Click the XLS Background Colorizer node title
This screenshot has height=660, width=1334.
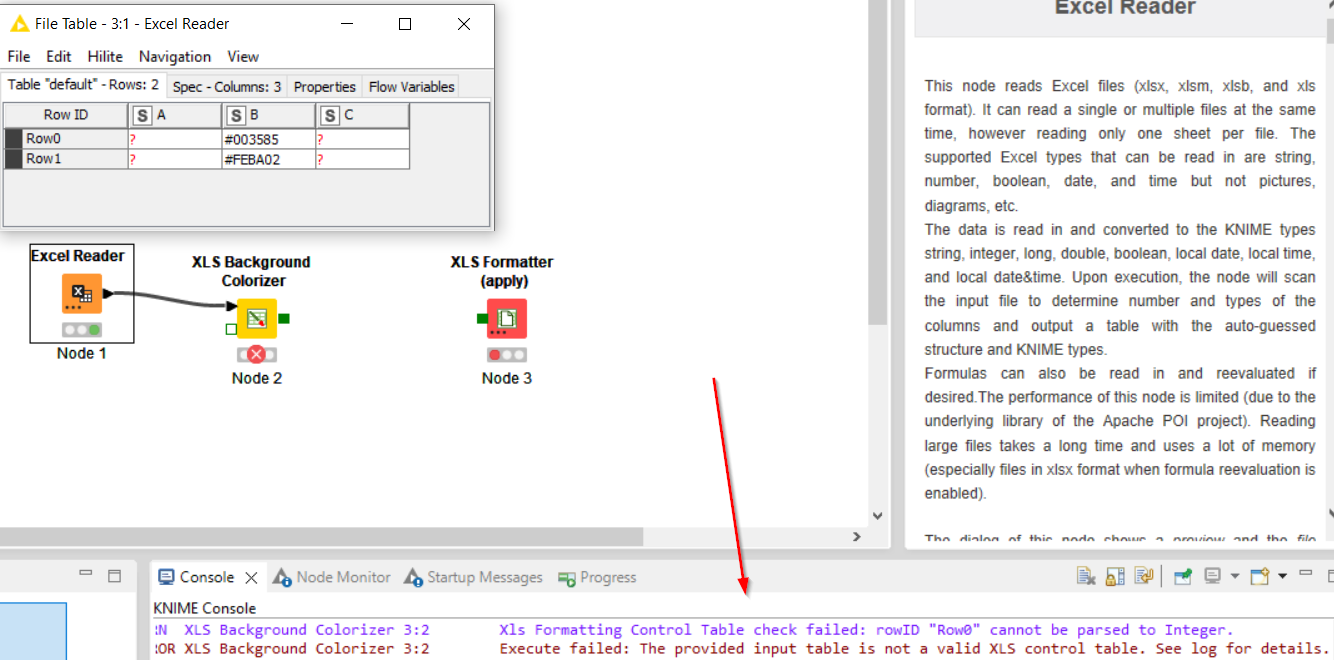pos(251,271)
